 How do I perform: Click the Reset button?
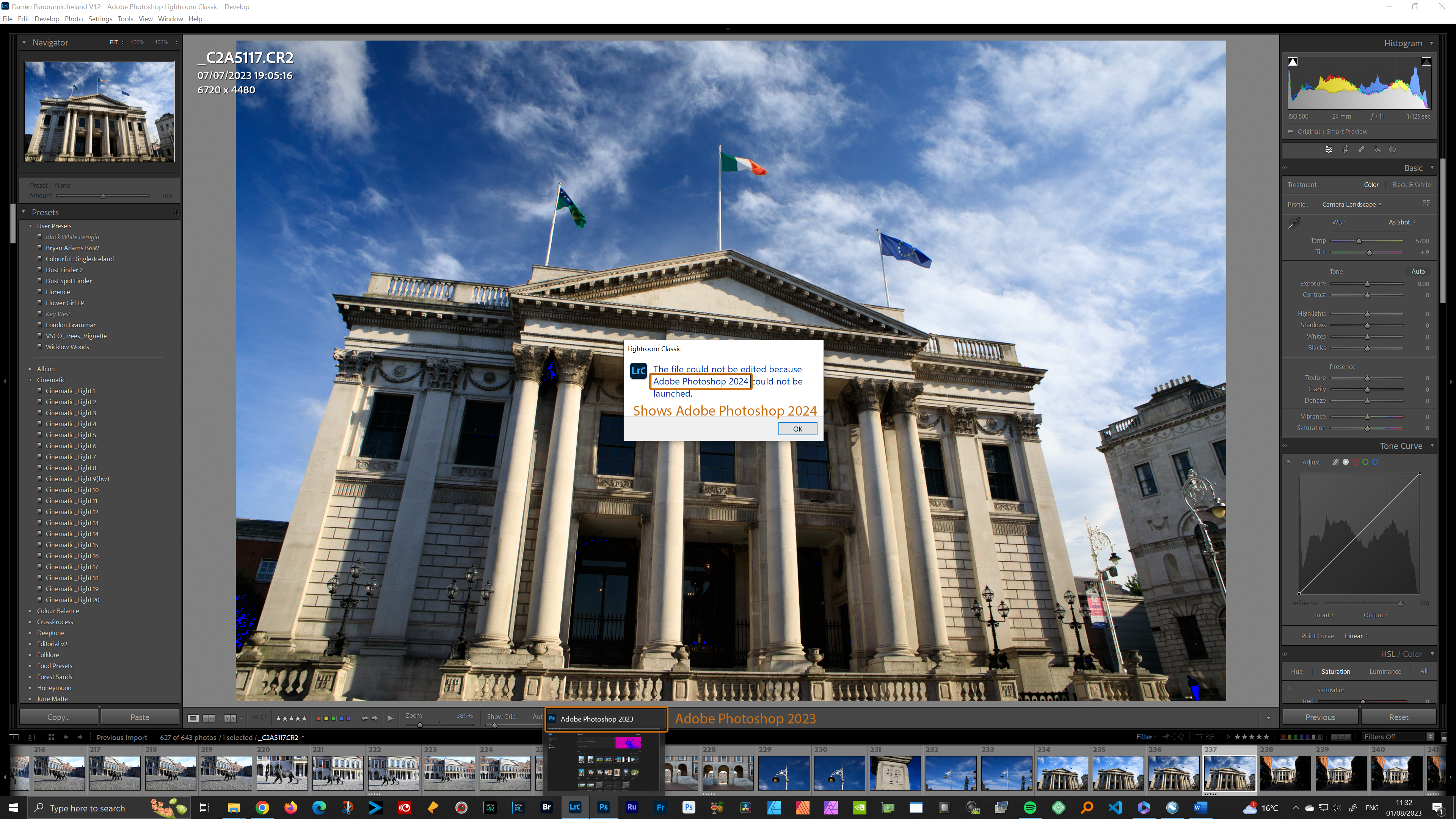click(1398, 717)
